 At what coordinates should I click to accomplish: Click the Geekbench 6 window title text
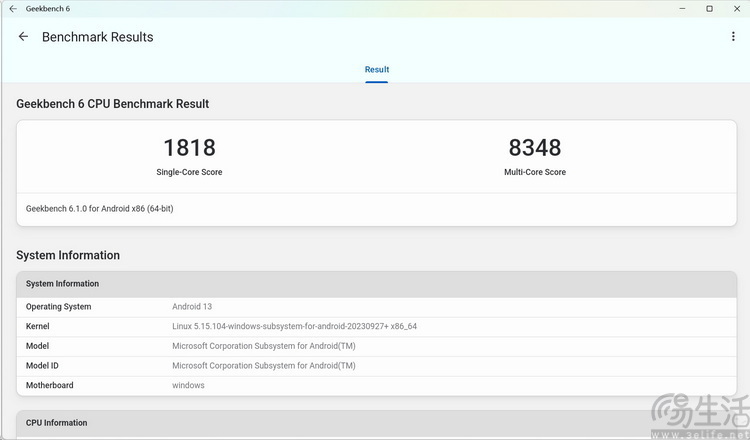click(x=48, y=9)
